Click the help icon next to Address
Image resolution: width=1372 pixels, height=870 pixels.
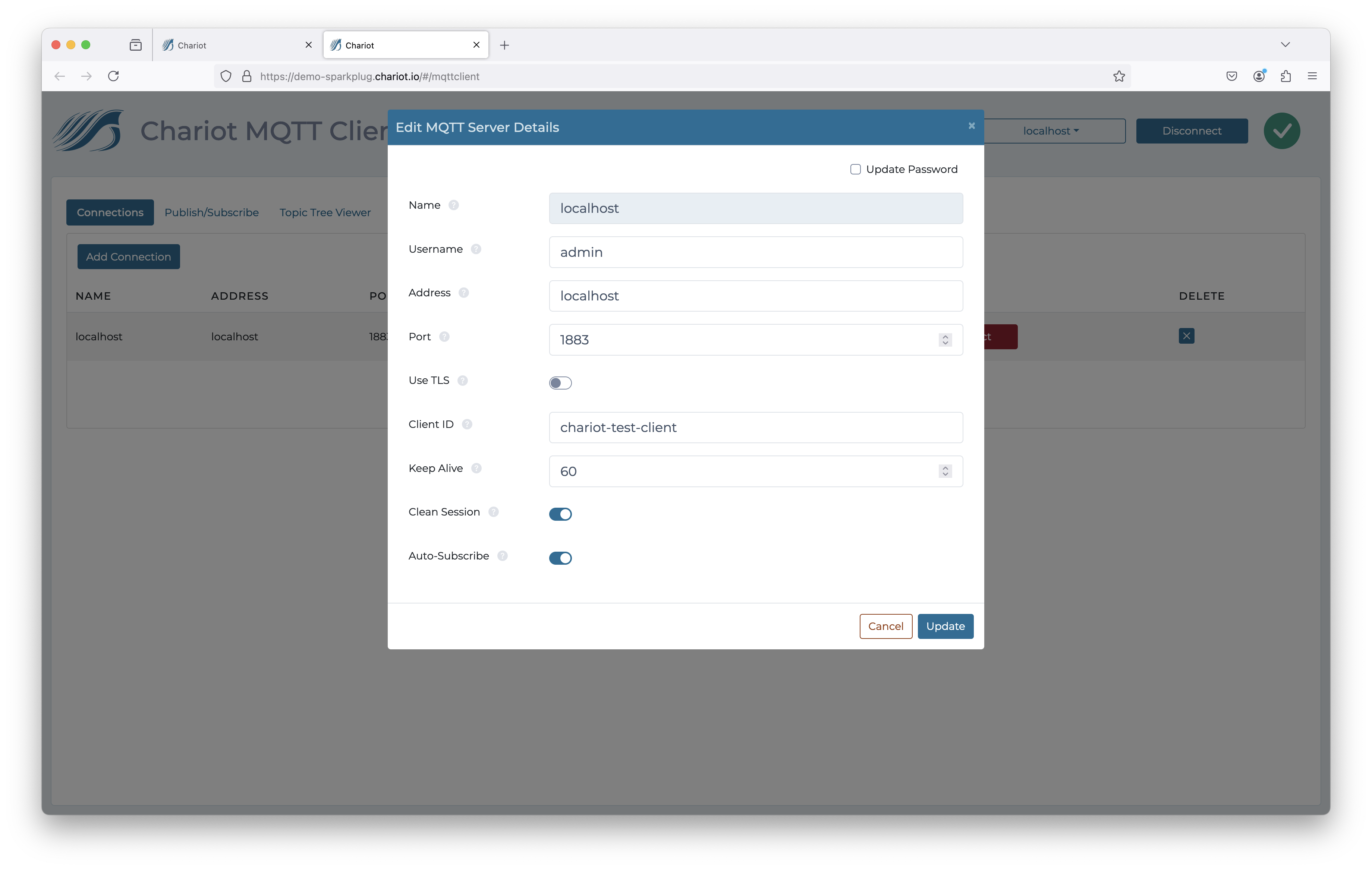(x=464, y=293)
